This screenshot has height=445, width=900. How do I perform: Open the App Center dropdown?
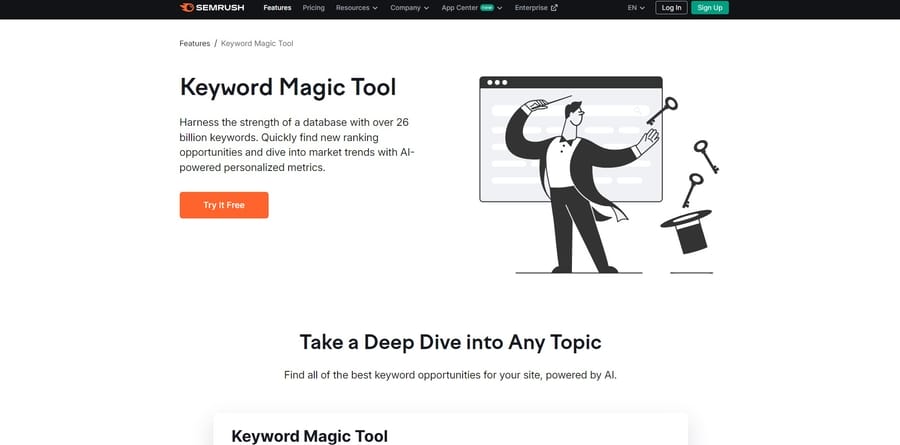pyautogui.click(x=472, y=7)
